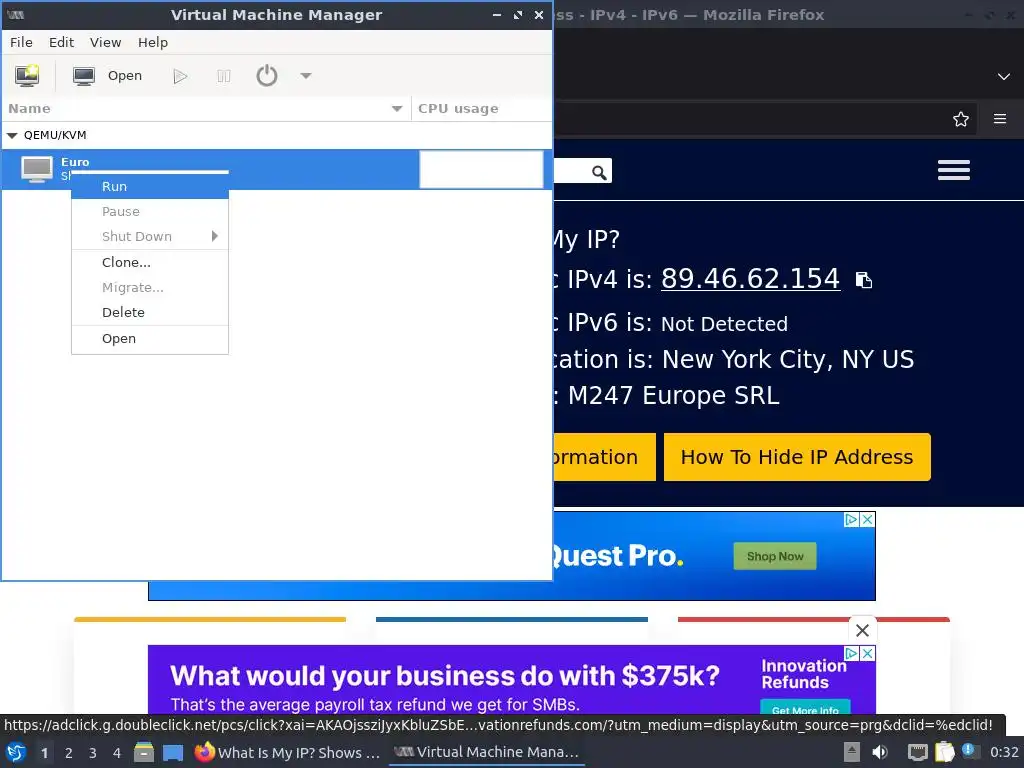Switch to workspace 1
This screenshot has width=1024, height=768.
[x=44, y=753]
